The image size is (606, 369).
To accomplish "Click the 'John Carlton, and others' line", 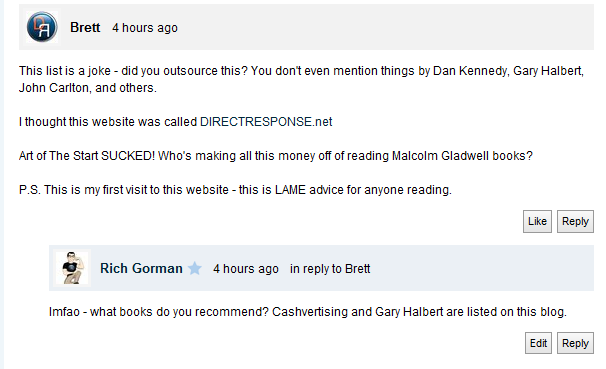I will tap(88, 88).
